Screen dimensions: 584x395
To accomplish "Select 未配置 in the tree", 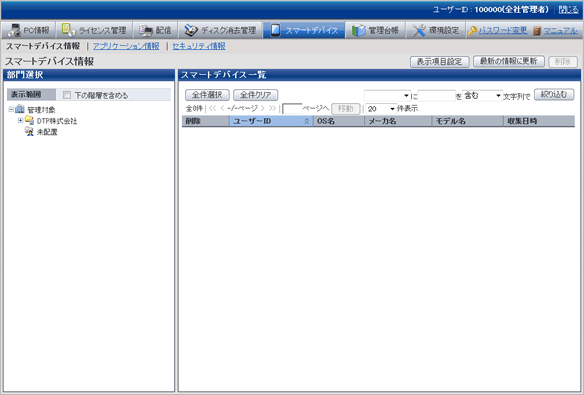I will click(47, 132).
